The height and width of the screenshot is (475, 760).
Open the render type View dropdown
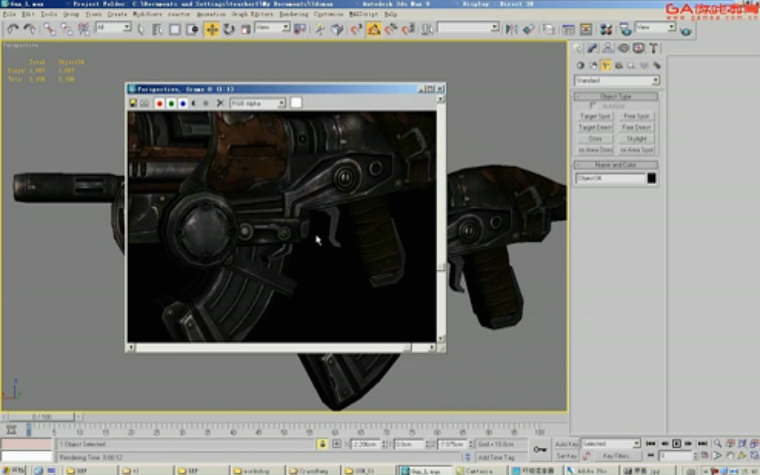click(656, 27)
